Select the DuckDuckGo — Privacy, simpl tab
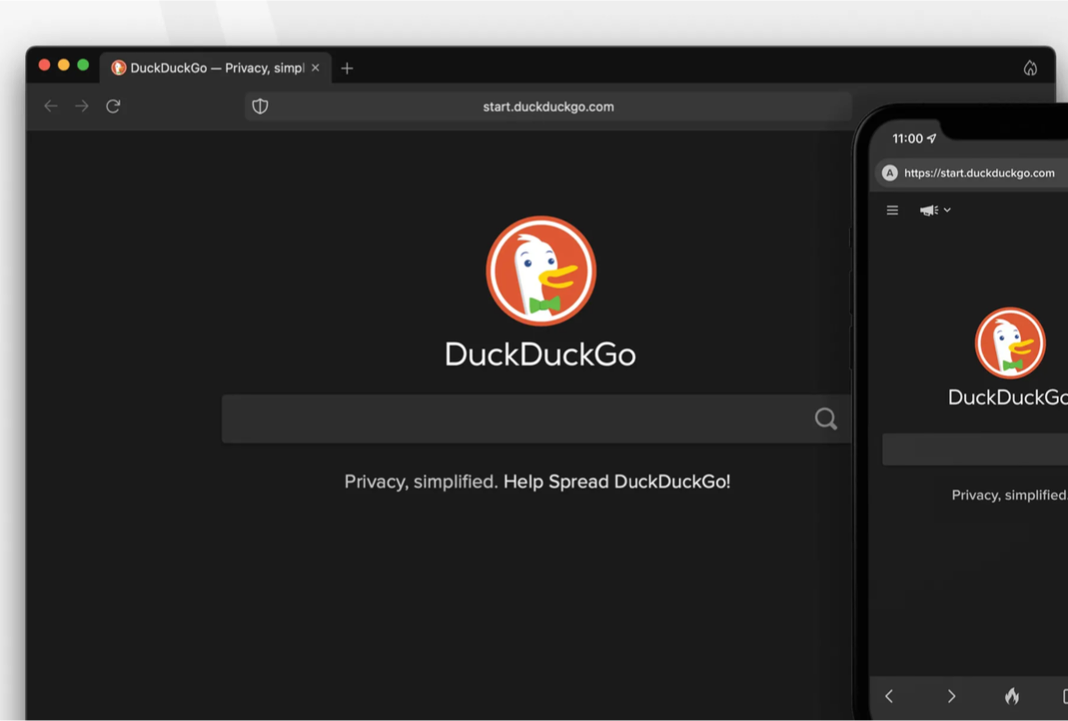Viewport: 1068px width, 721px height. click(216, 68)
